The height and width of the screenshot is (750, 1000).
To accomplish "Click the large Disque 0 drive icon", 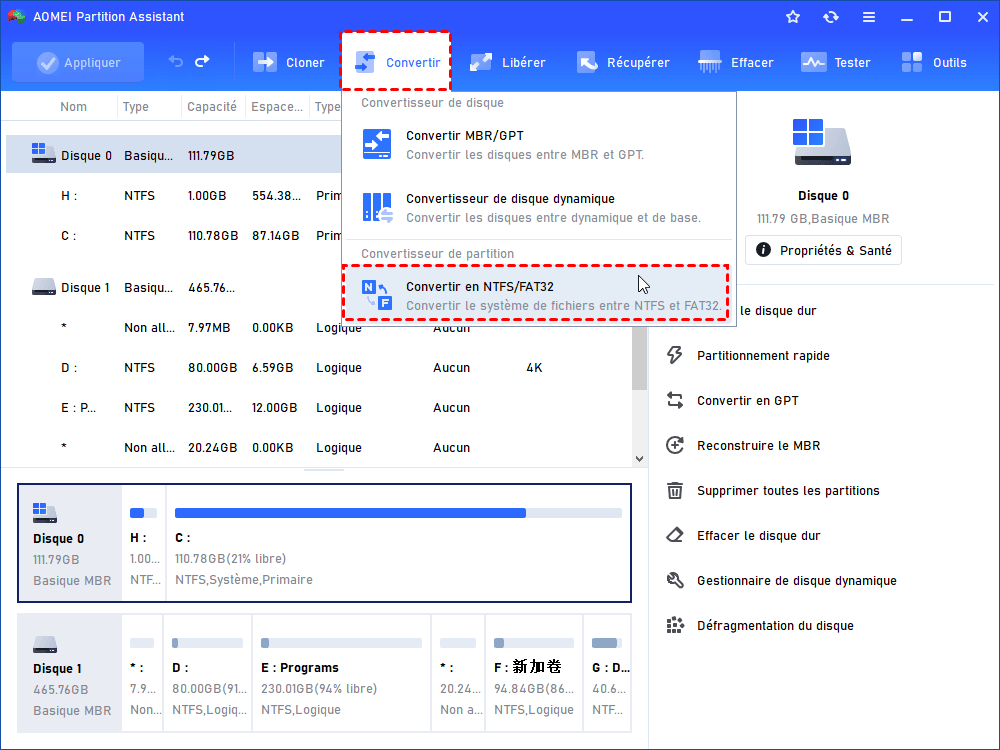I will click(821, 142).
